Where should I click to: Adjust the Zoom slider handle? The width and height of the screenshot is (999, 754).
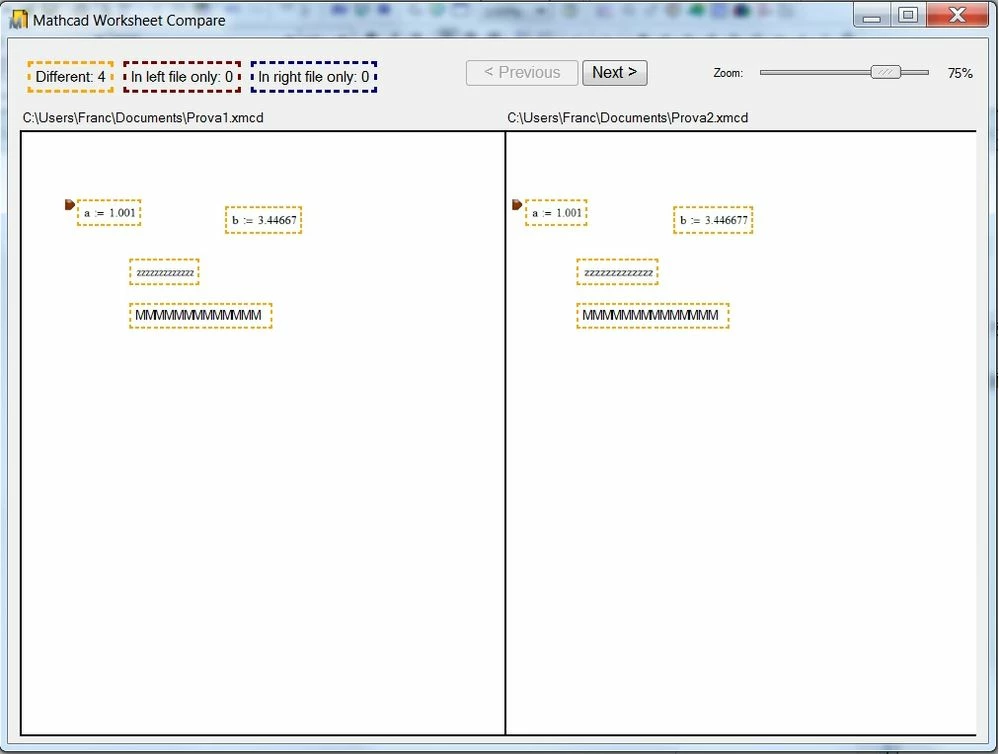coord(886,72)
